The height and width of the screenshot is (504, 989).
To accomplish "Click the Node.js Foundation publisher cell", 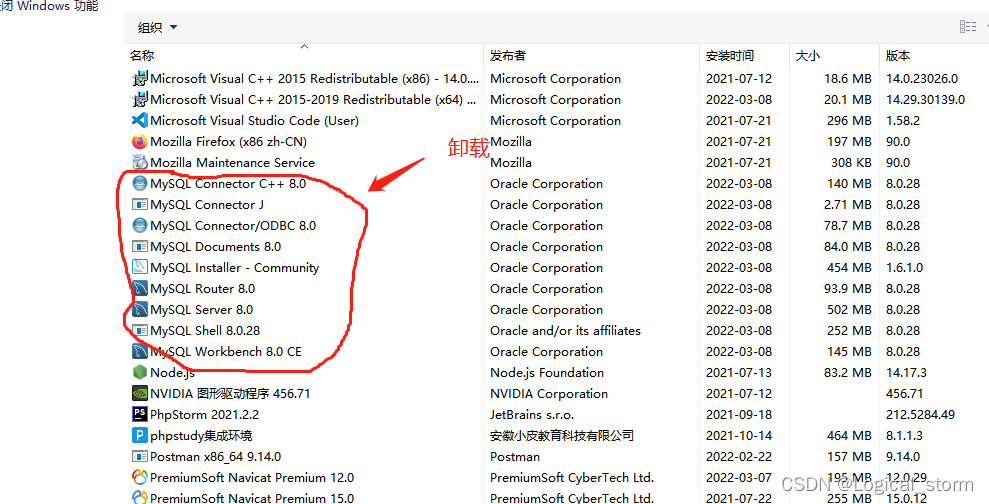I will point(547,372).
